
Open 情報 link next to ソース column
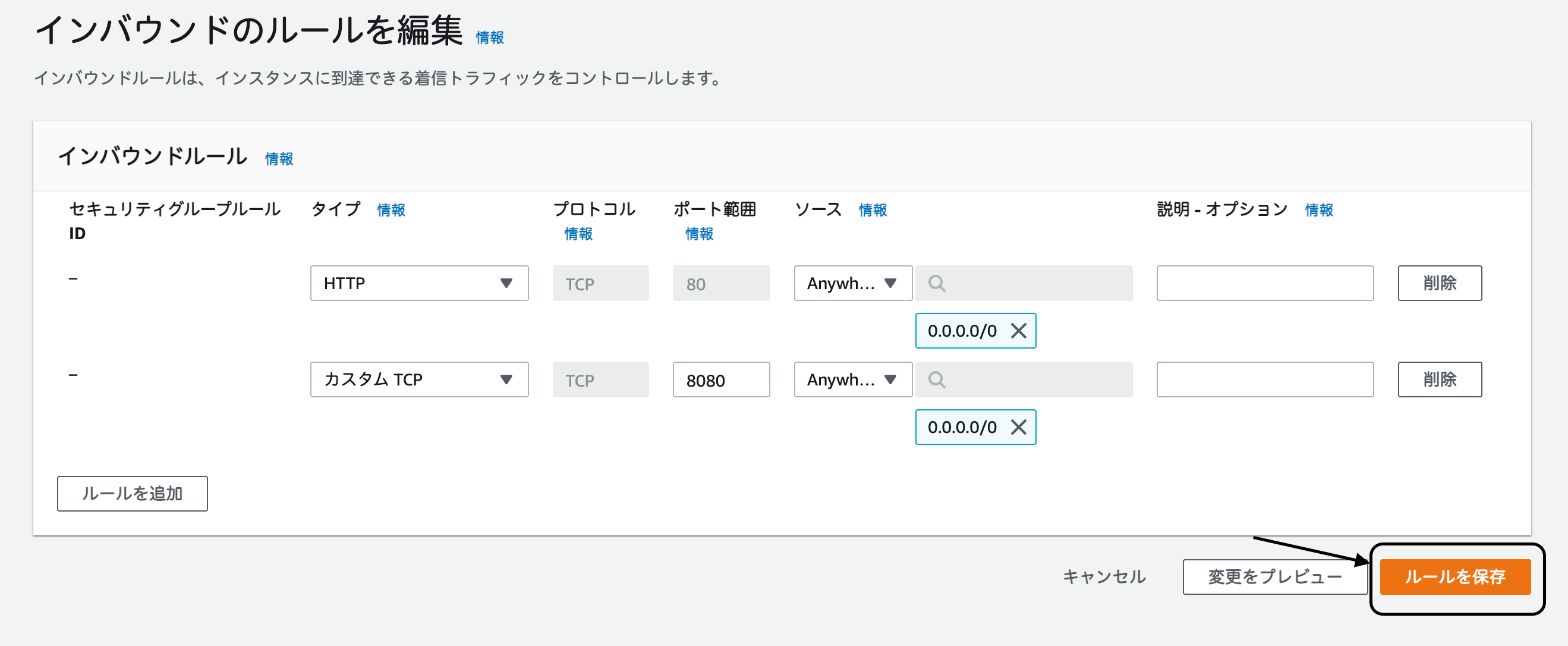tap(873, 210)
